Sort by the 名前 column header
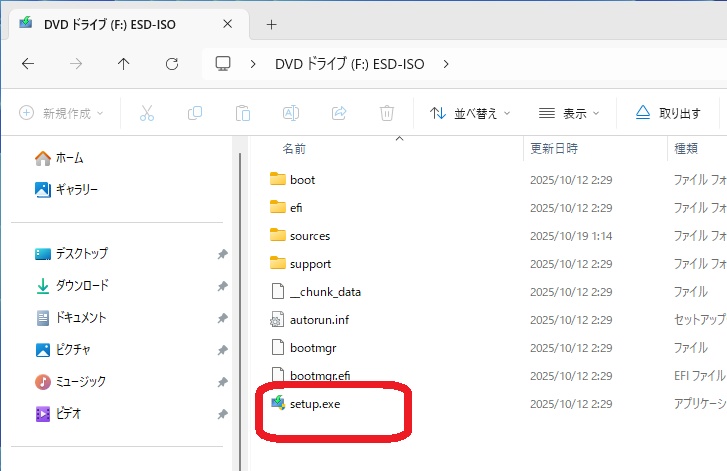Image resolution: width=727 pixels, height=471 pixels. (x=294, y=149)
